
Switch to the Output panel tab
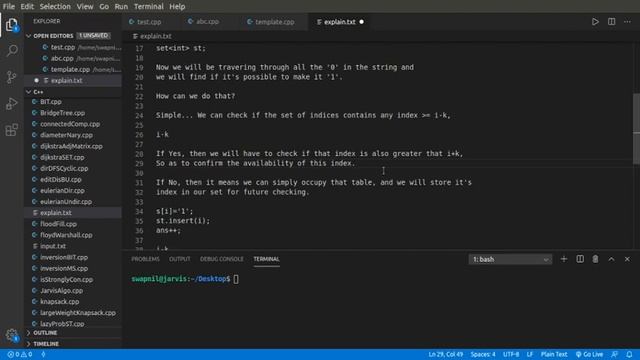coord(180,259)
